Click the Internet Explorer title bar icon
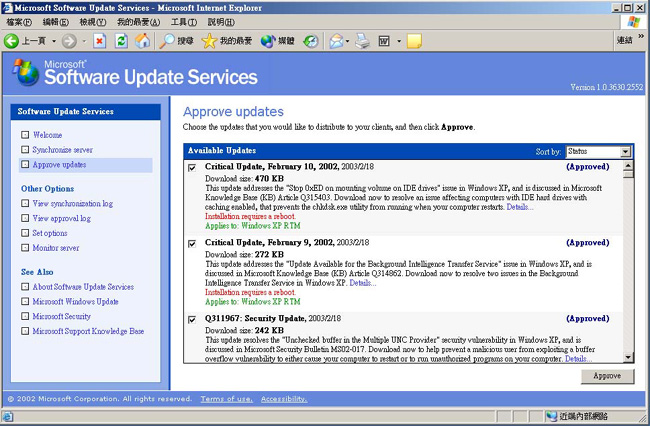This screenshot has height=426, width=650. coord(7,7)
